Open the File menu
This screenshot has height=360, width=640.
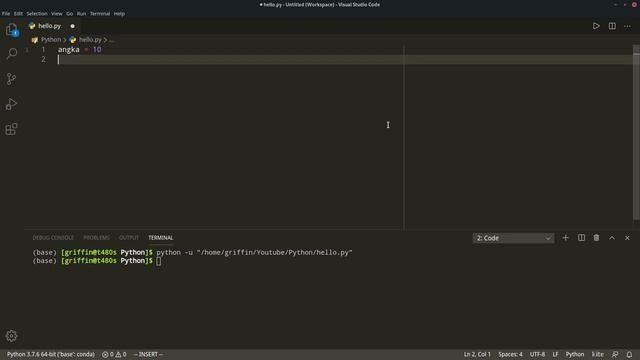(x=6, y=13)
